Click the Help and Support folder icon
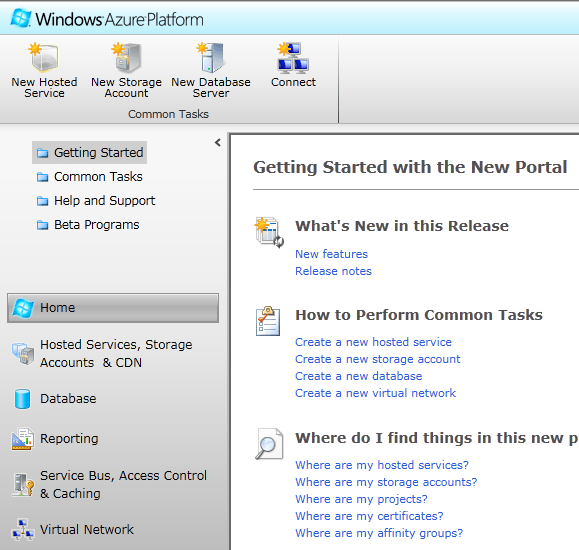The image size is (579, 550). coord(42,201)
